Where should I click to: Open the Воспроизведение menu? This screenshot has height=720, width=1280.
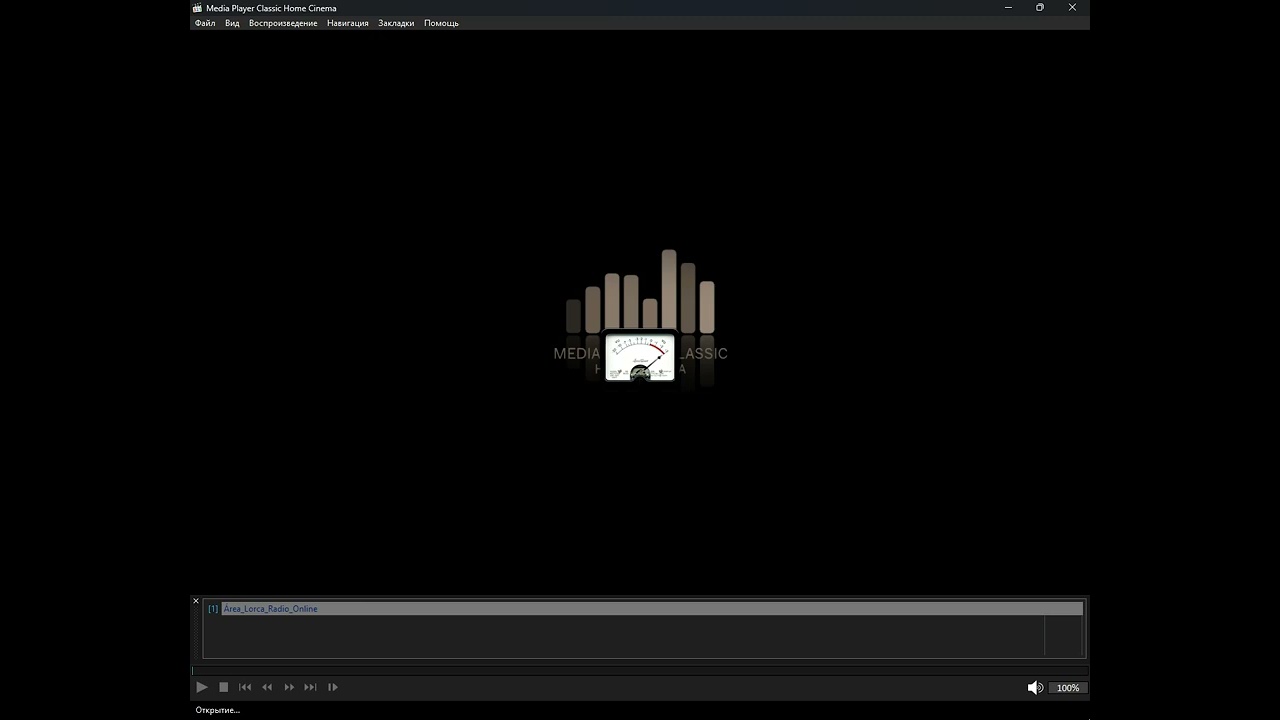(x=283, y=23)
